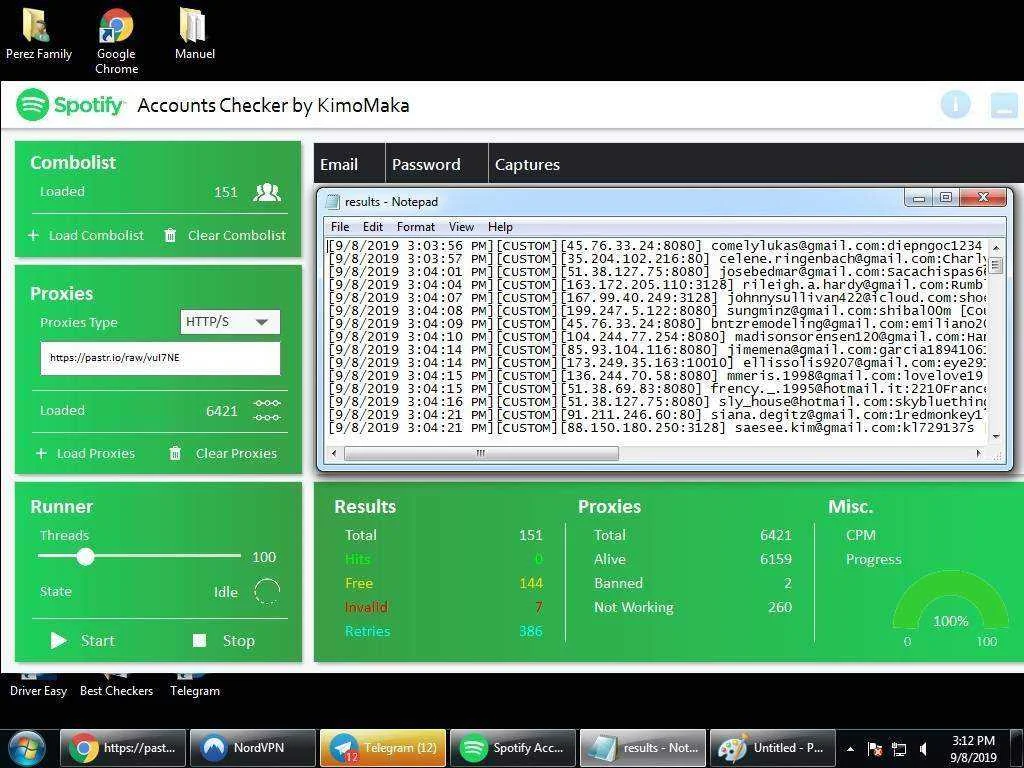Screen dimensions: 1024x768
Task: Click Load Proxies
Action: tap(95, 453)
